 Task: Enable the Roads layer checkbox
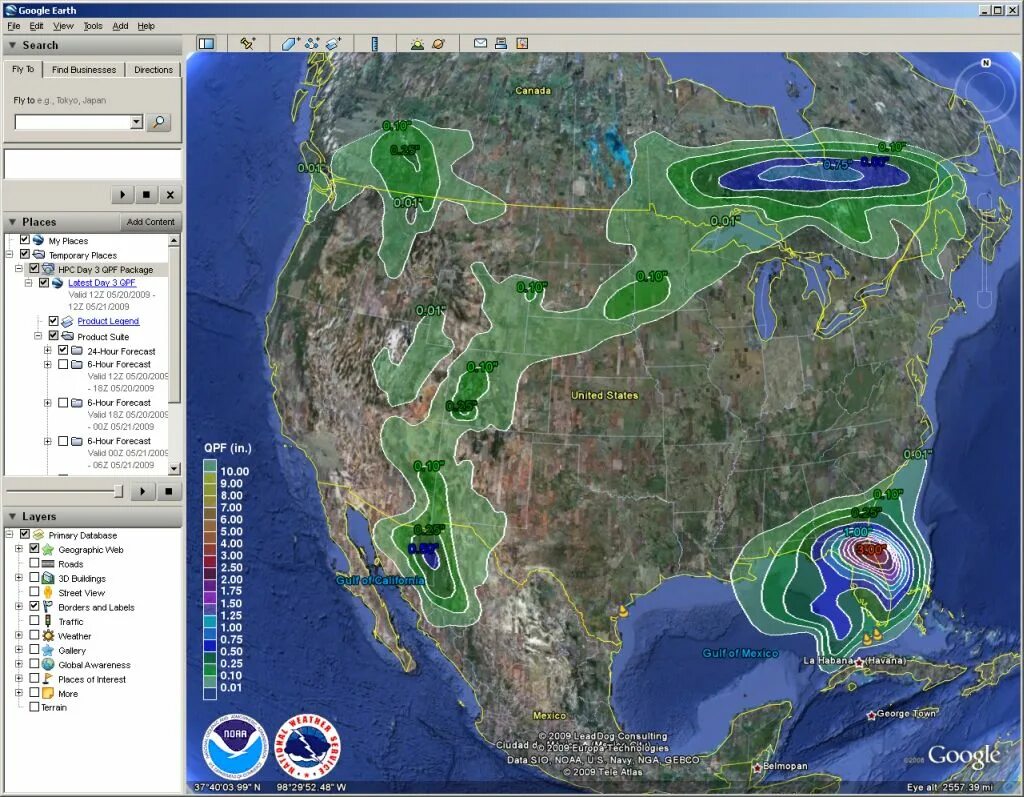coord(34,563)
